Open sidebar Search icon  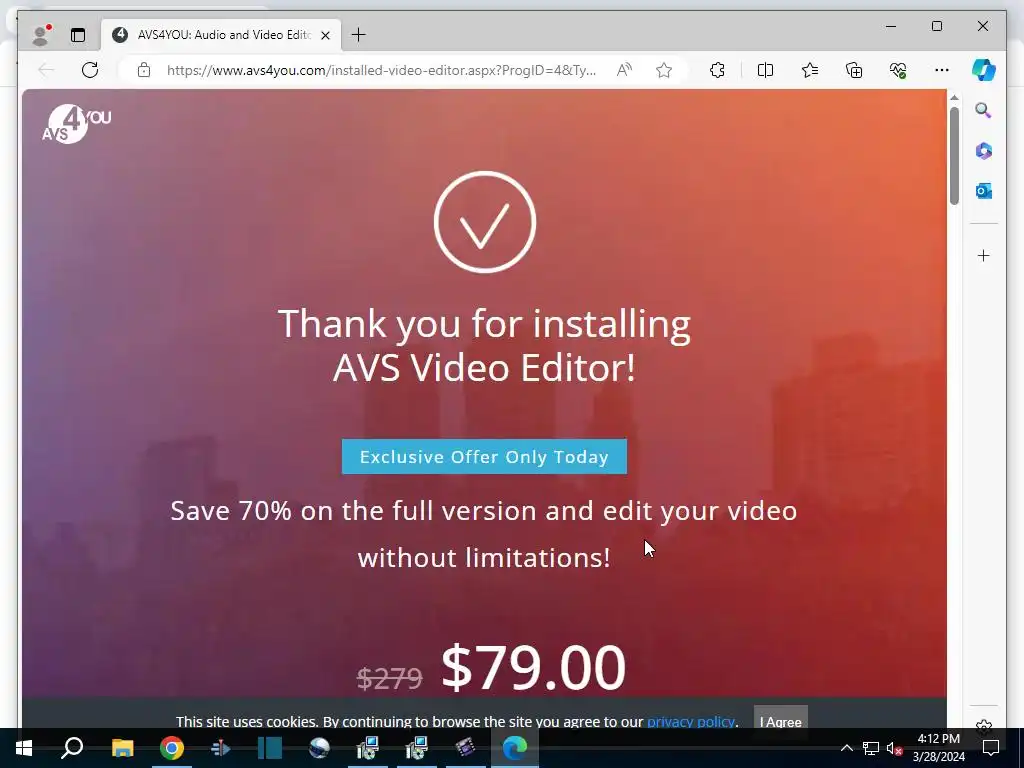[x=984, y=110]
